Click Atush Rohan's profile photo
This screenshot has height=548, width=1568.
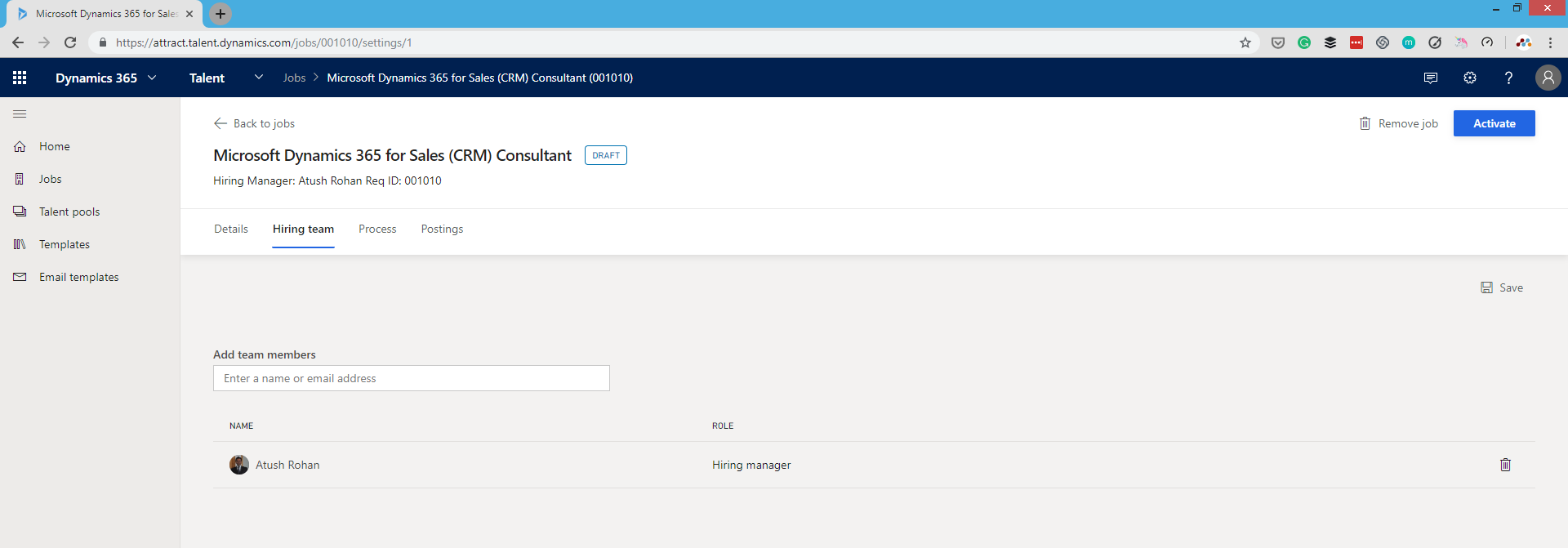click(239, 465)
